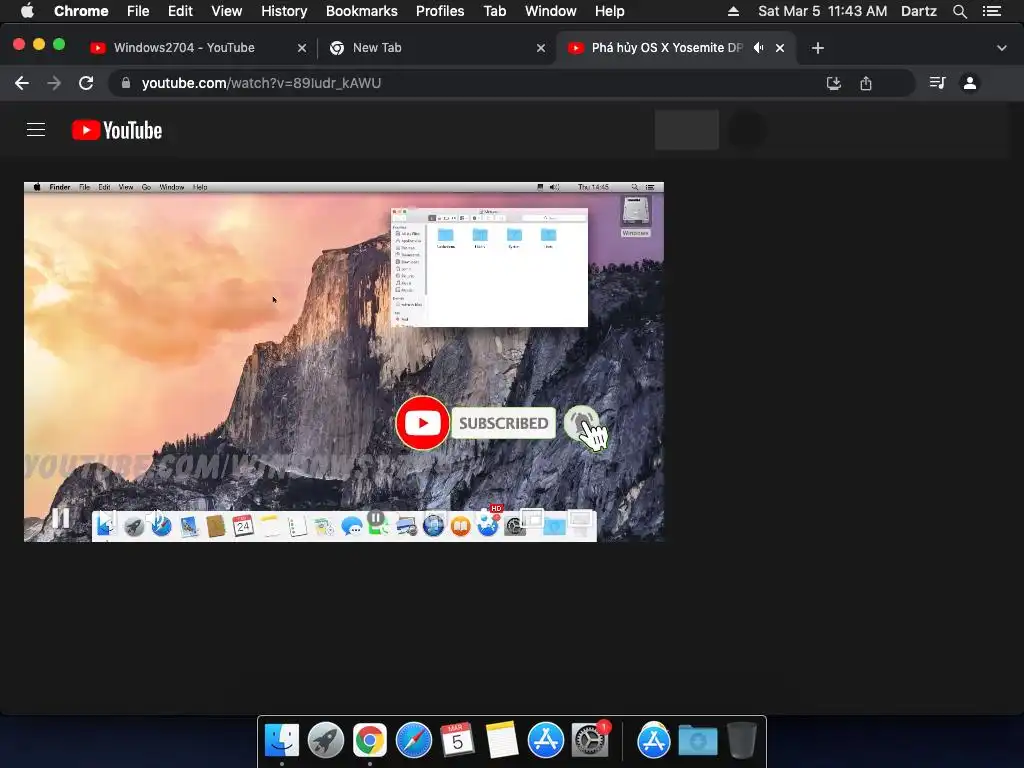Click the lock icon in address bar
The height and width of the screenshot is (768, 1024).
pos(126,83)
